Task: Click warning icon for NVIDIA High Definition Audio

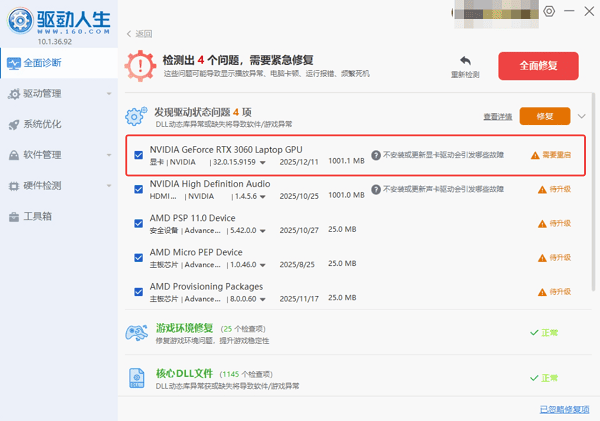Action: [542, 189]
